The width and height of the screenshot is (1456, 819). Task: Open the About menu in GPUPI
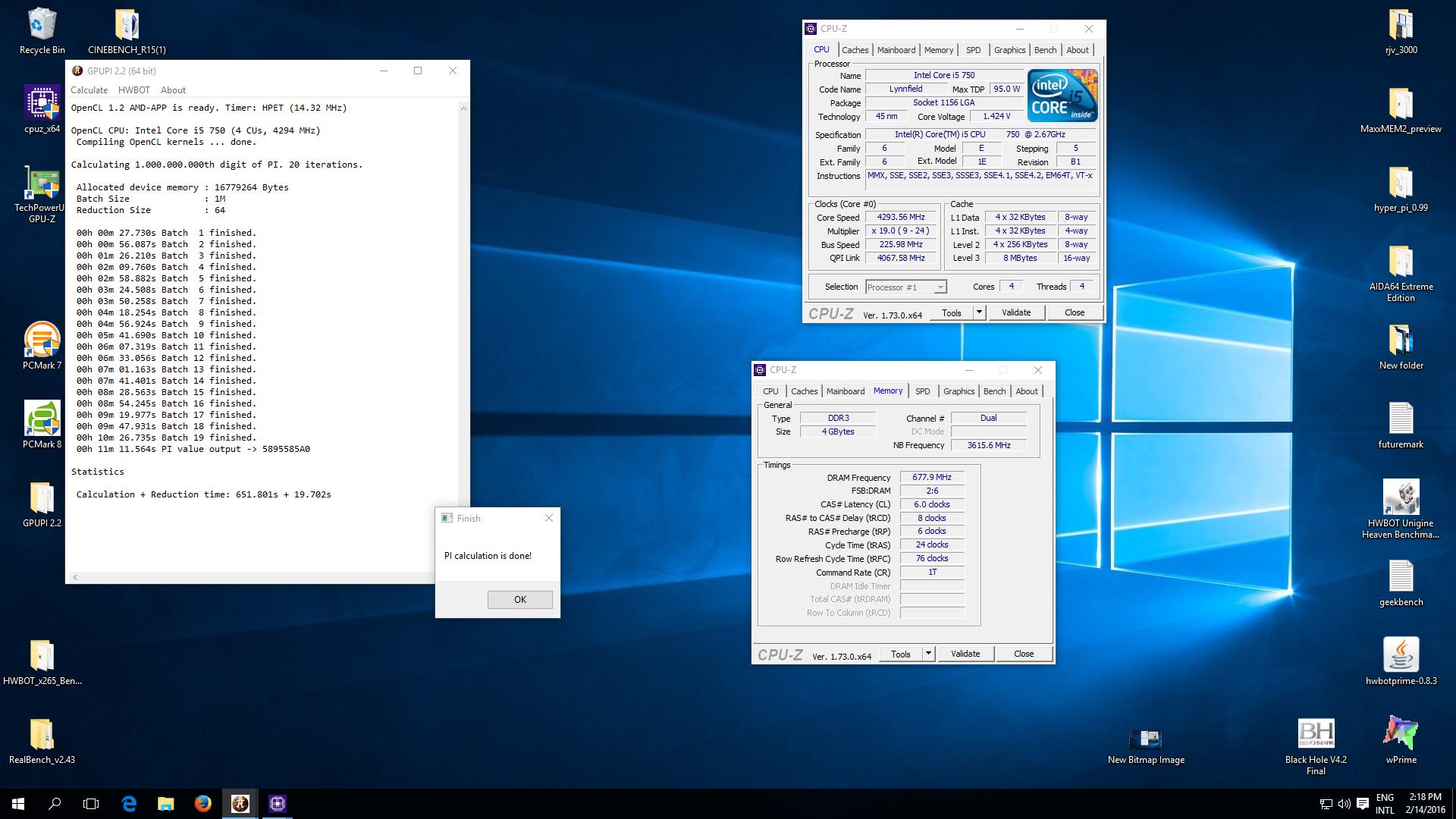point(173,89)
